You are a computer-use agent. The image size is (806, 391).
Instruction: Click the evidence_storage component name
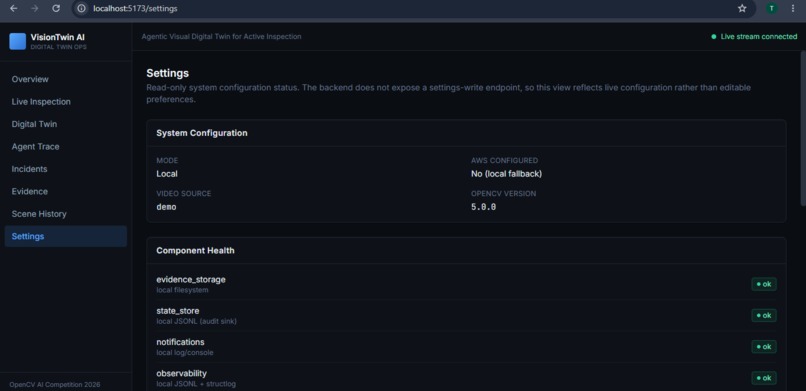(x=191, y=280)
